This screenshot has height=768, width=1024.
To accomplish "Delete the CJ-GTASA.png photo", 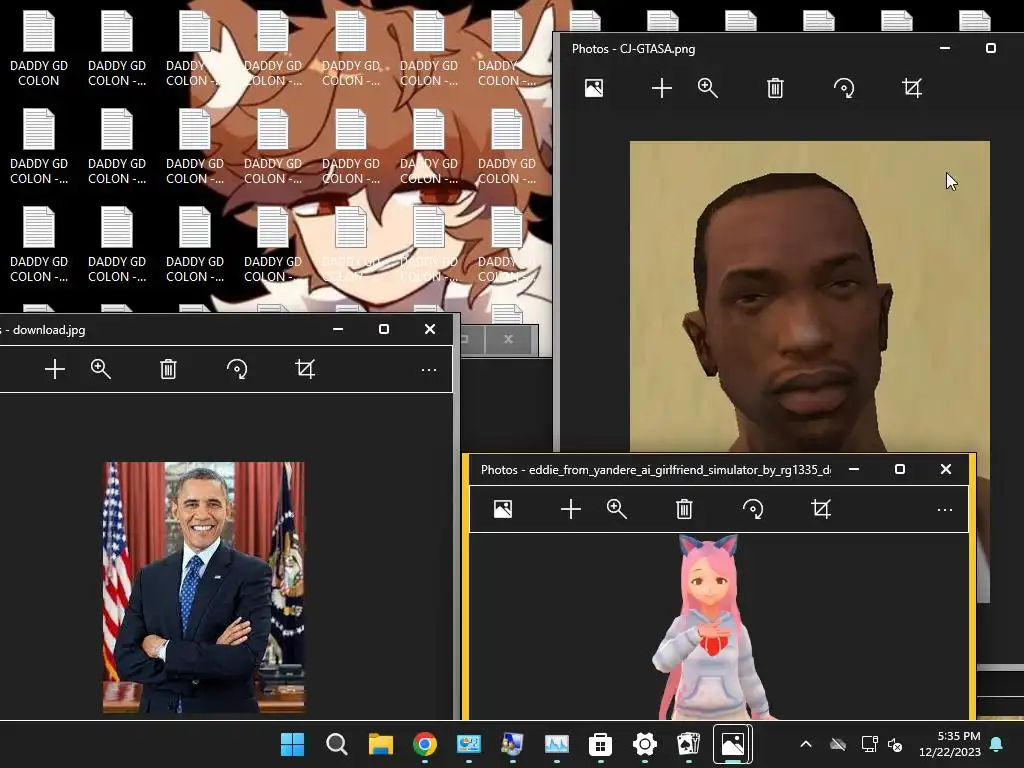I will pyautogui.click(x=775, y=88).
